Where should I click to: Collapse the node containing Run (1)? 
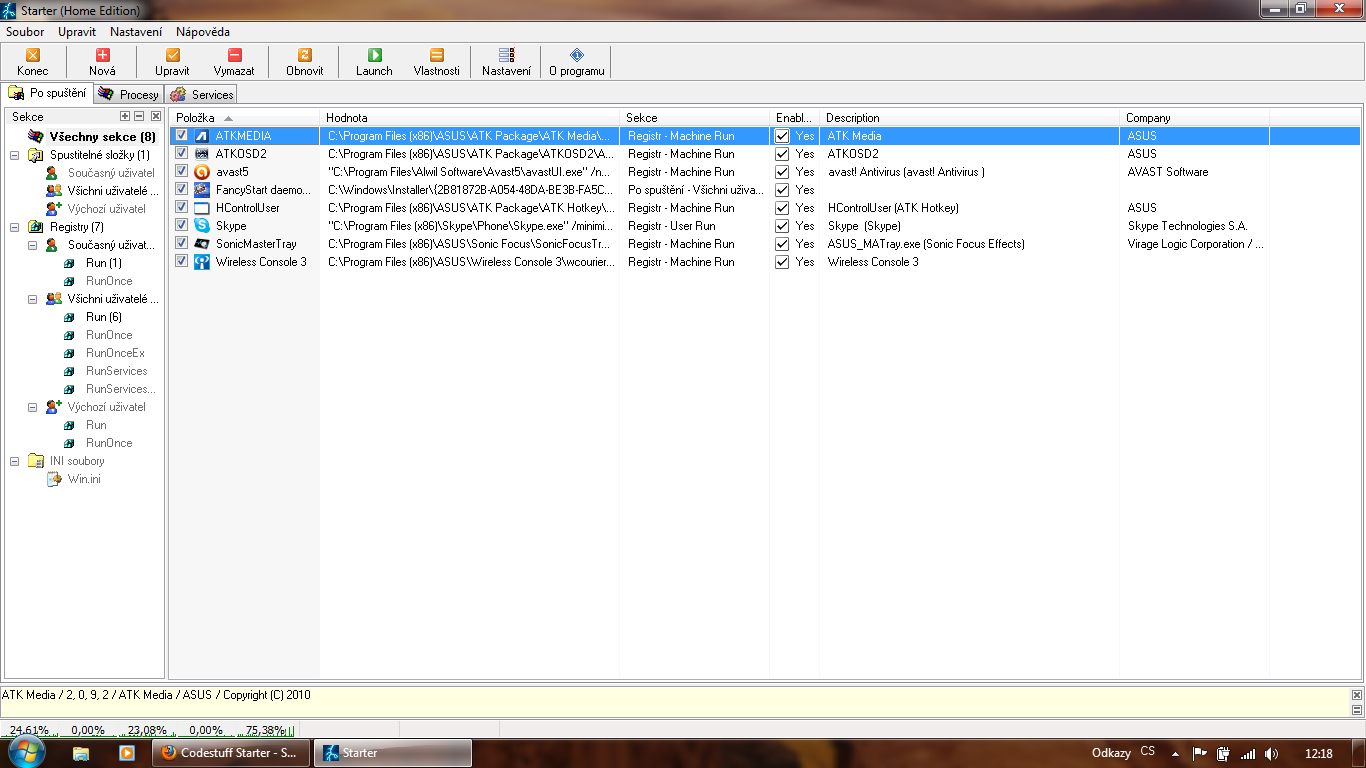(x=33, y=245)
